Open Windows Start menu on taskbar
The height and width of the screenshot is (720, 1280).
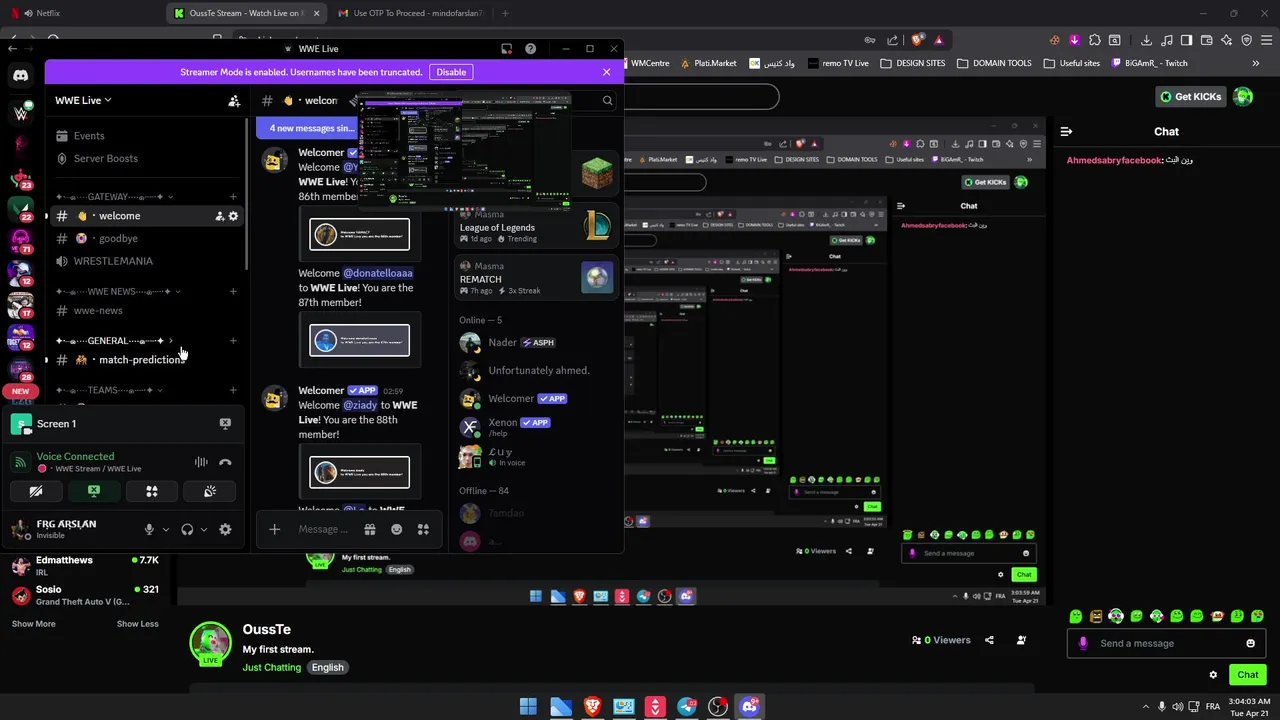click(x=529, y=707)
